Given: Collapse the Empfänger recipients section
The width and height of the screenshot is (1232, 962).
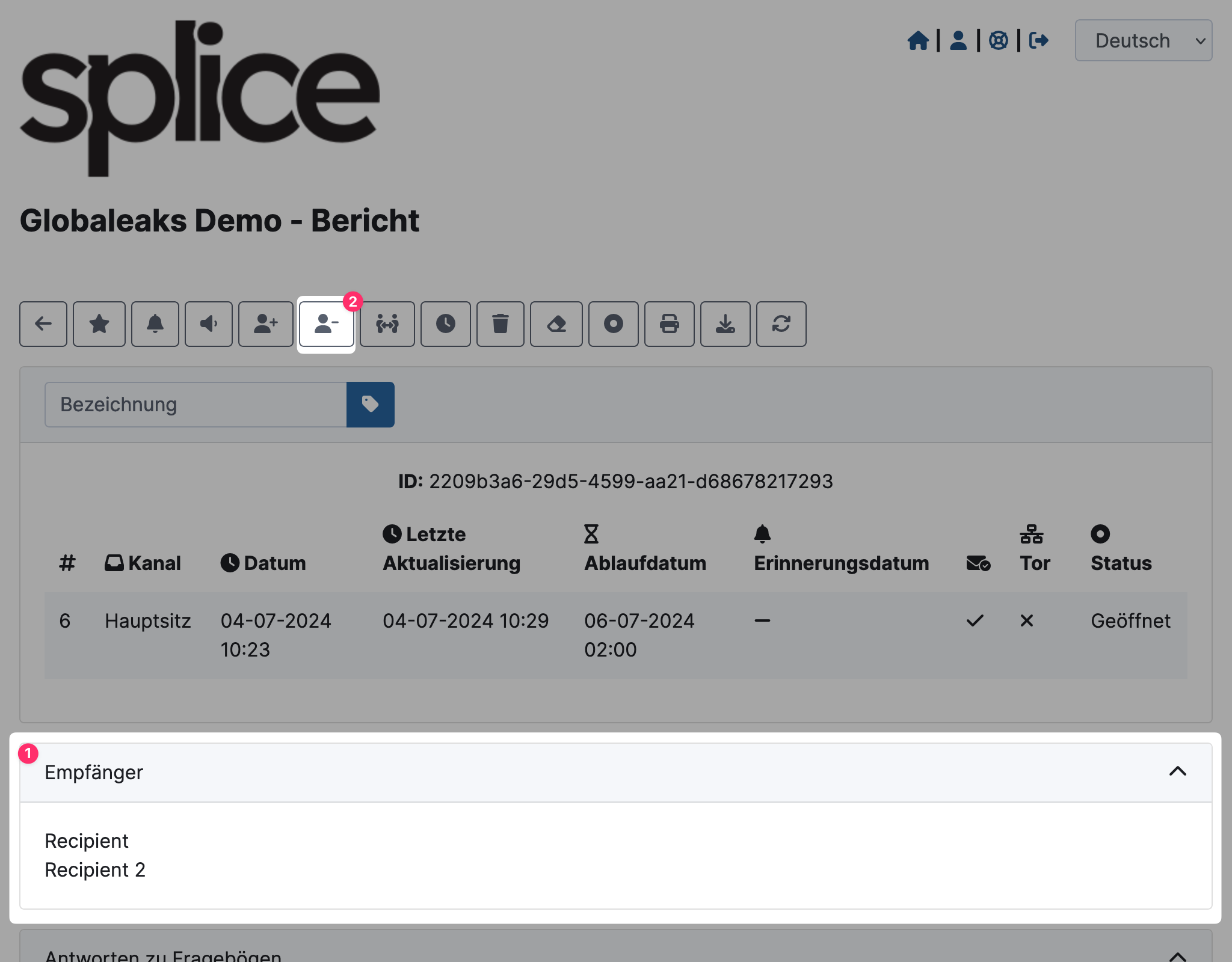Looking at the screenshot, I should (1178, 771).
